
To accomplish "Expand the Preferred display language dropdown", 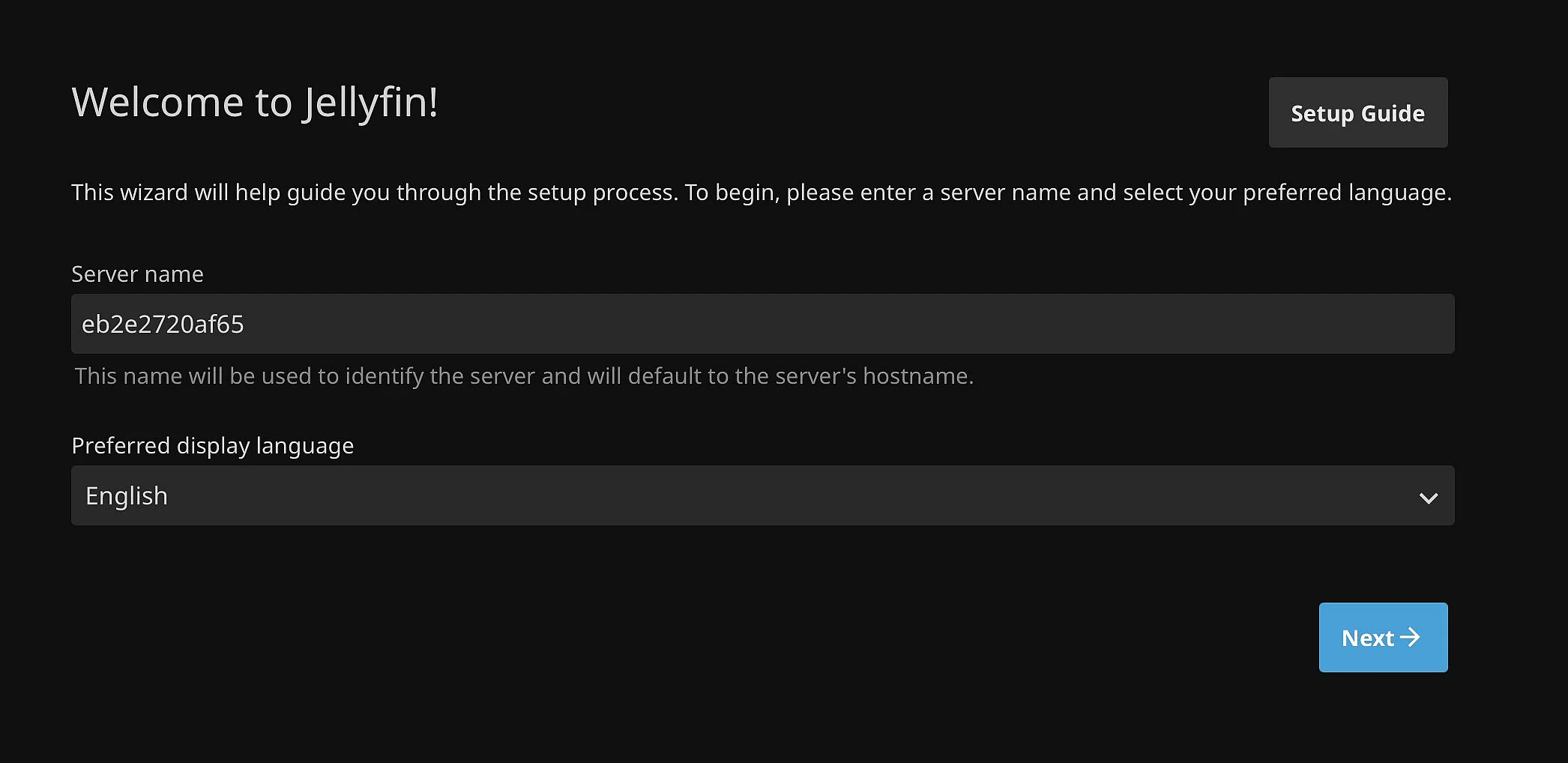I will coord(763,495).
